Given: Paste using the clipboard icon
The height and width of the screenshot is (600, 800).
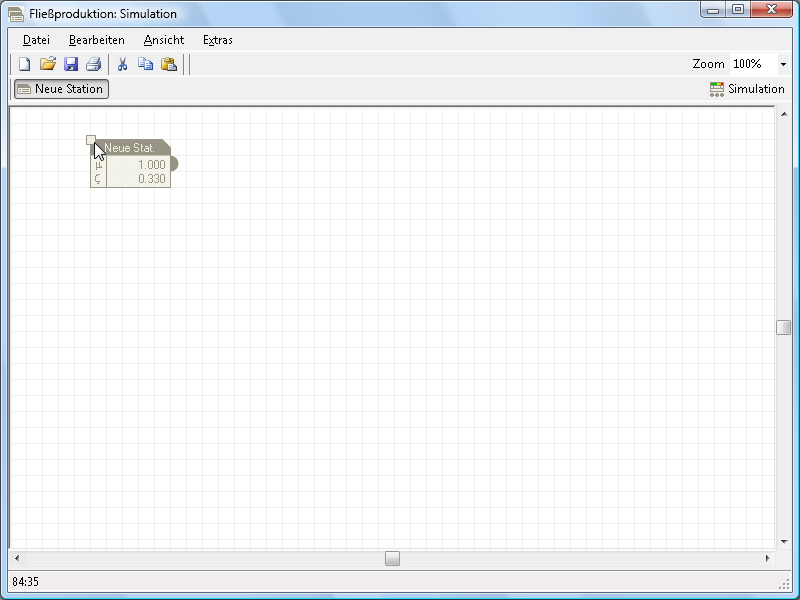Looking at the screenshot, I should [x=168, y=64].
